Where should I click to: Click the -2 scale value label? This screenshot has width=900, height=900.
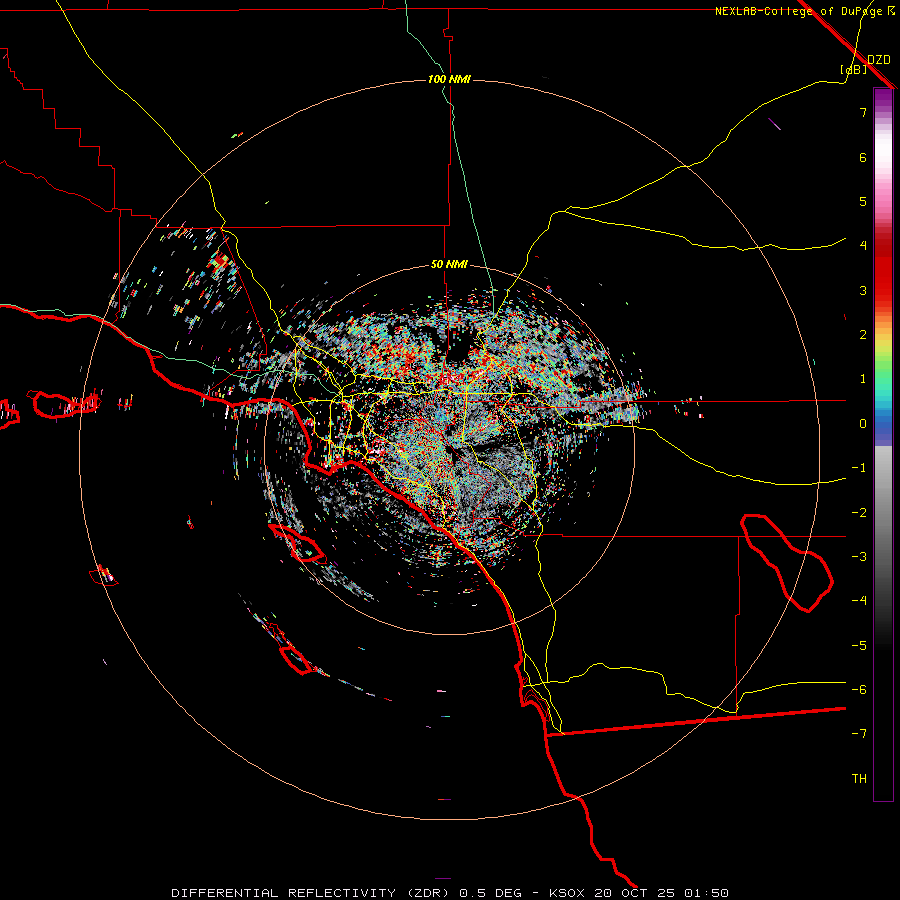(x=859, y=512)
